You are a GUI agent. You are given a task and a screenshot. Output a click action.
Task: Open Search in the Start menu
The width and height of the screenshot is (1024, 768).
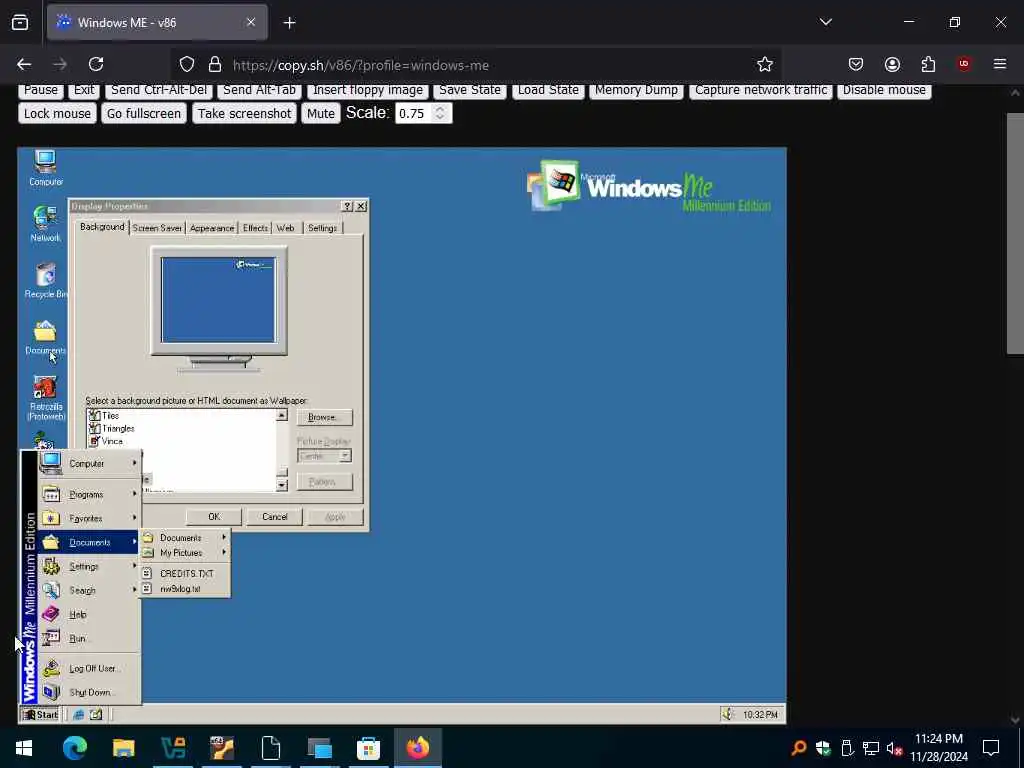pyautogui.click(x=89, y=590)
